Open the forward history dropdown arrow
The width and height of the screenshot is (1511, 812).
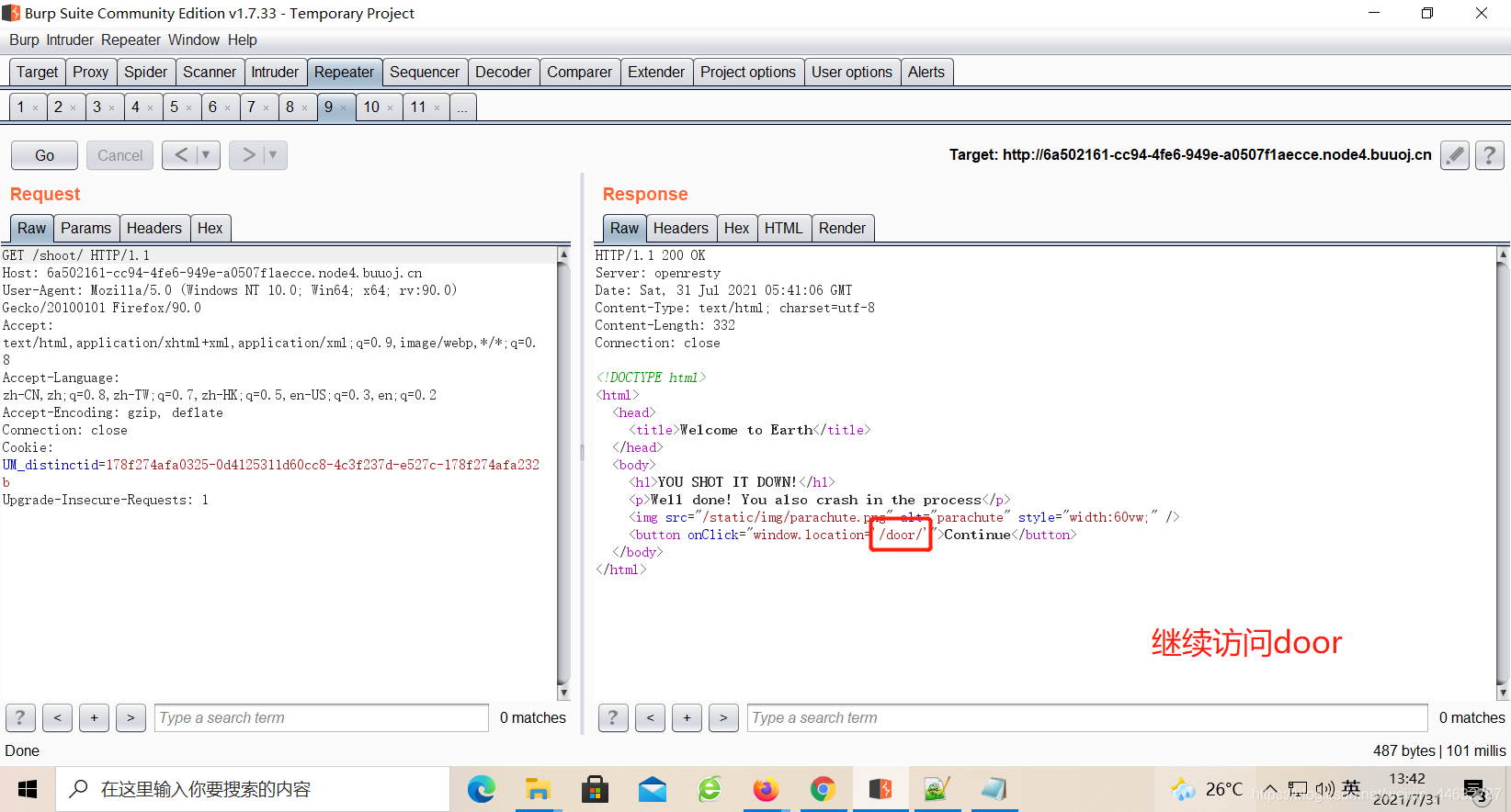point(274,155)
